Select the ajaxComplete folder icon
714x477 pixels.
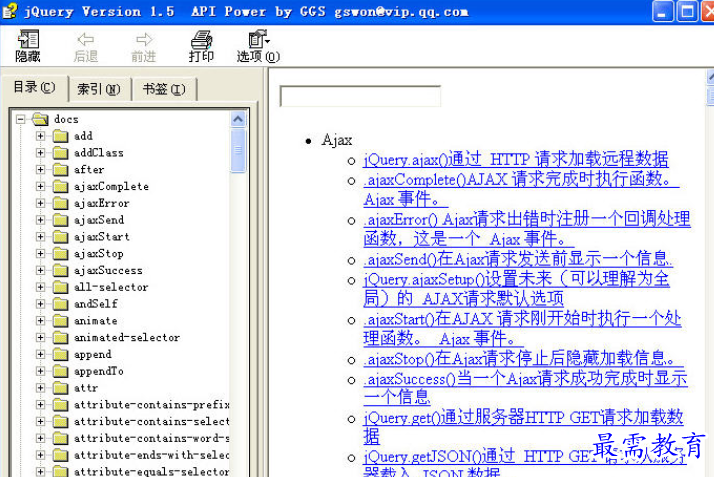click(60, 187)
